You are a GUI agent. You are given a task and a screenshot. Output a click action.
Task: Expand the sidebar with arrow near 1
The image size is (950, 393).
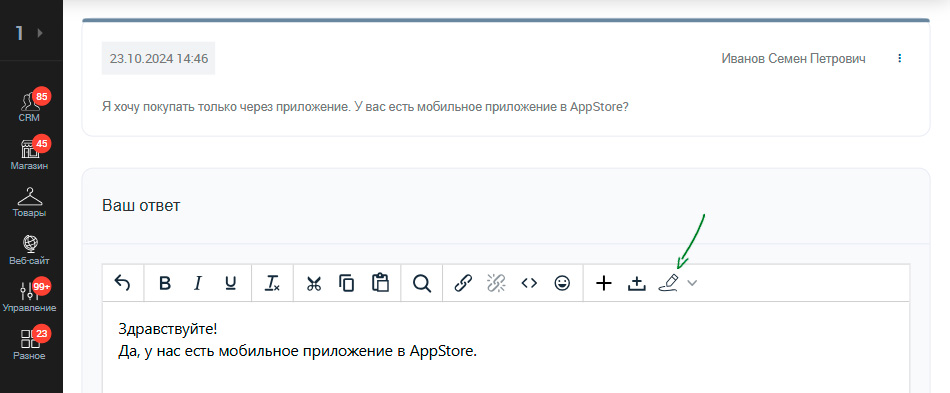pos(41,33)
